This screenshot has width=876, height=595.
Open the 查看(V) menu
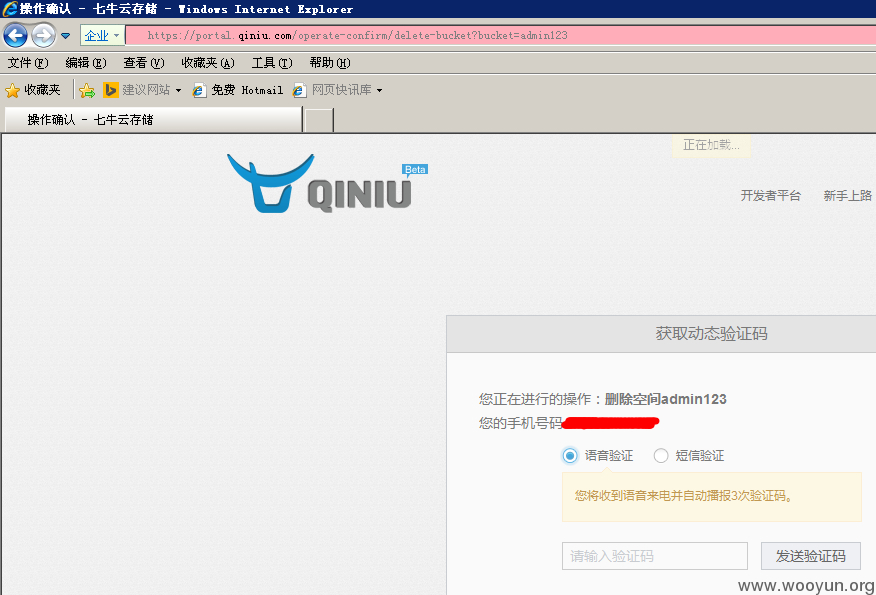(x=144, y=63)
